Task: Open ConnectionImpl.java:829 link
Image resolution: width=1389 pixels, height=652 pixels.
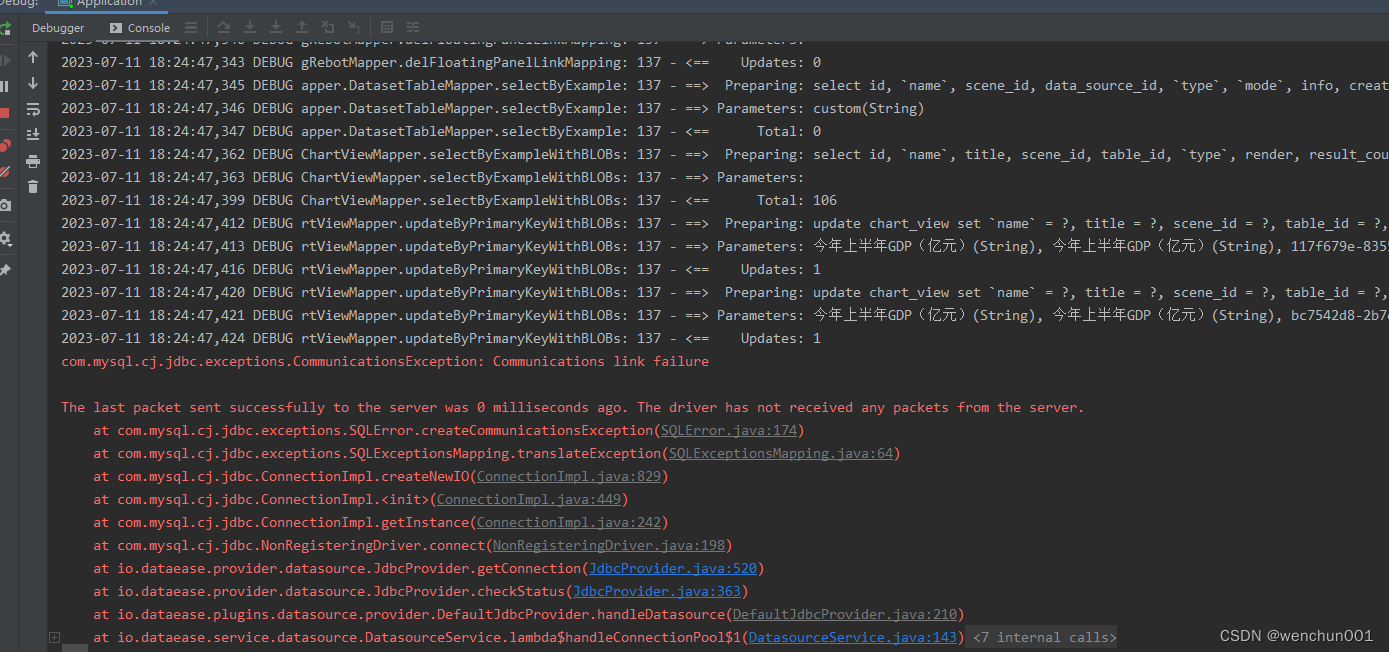Action: (569, 477)
